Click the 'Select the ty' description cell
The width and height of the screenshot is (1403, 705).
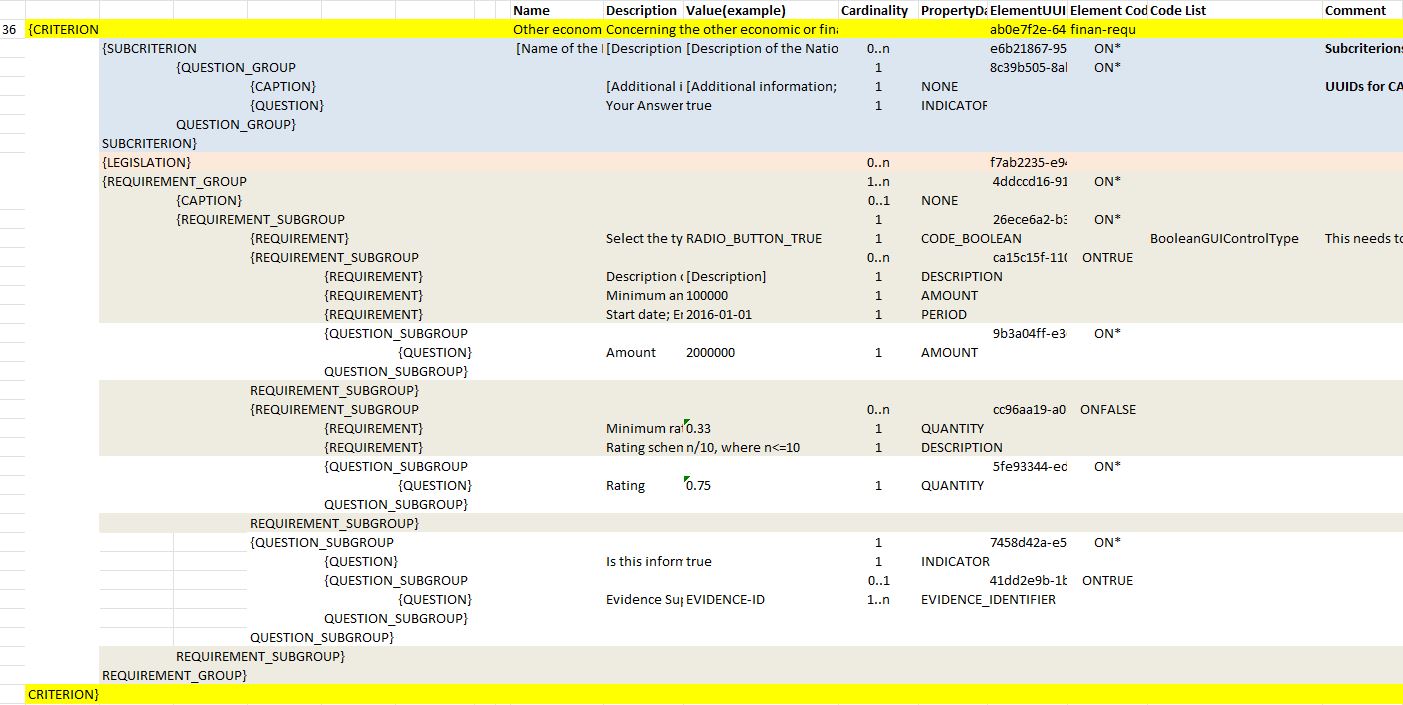[x=644, y=239]
